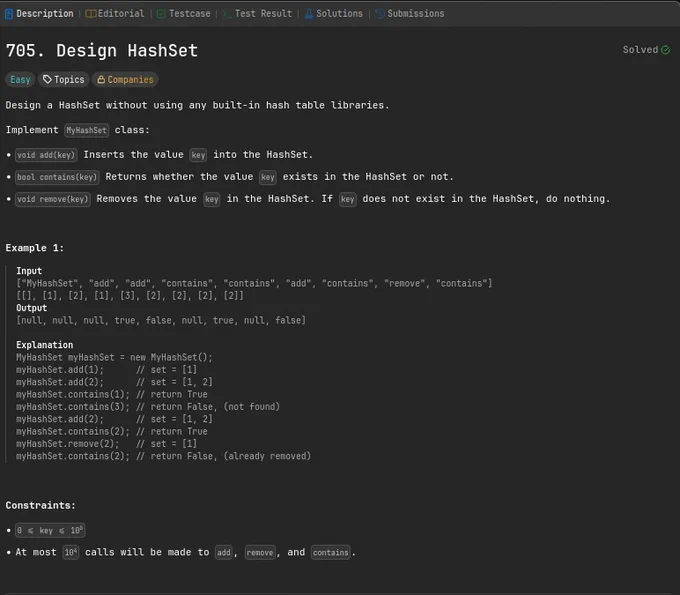Click the Example 1: heading
680x595 pixels.
35,248
